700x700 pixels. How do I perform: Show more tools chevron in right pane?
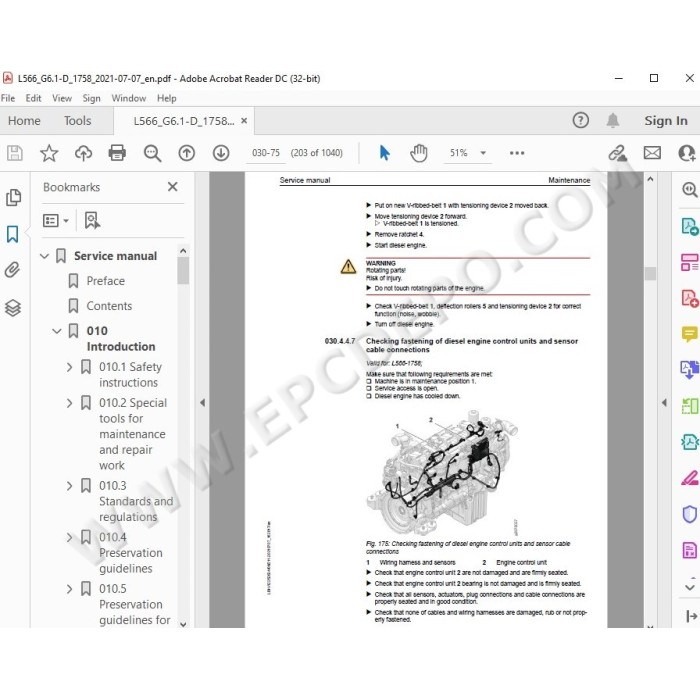tap(690, 587)
